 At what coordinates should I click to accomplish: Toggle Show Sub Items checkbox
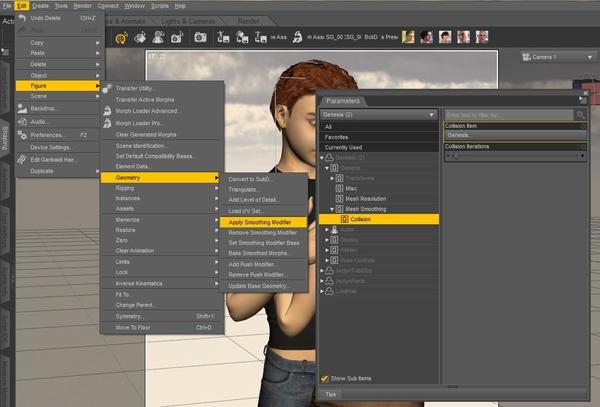[x=324, y=378]
